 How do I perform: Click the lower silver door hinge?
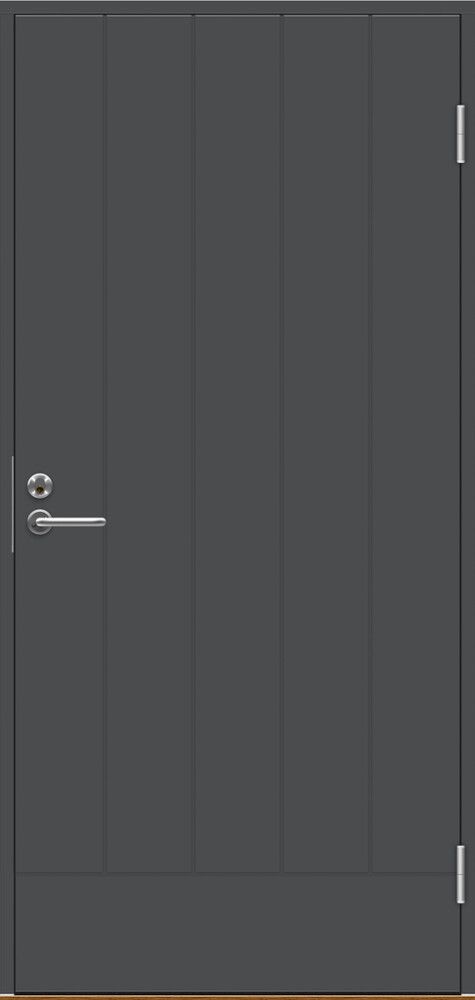point(461,874)
